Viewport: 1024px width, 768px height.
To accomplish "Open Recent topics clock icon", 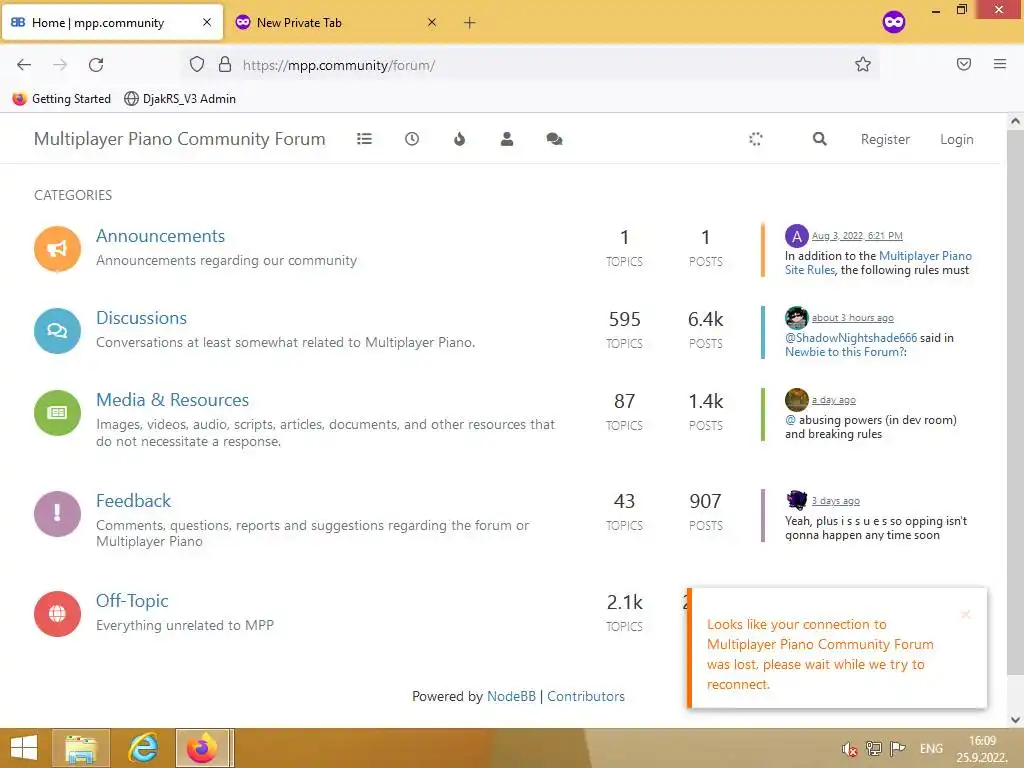I will point(411,139).
